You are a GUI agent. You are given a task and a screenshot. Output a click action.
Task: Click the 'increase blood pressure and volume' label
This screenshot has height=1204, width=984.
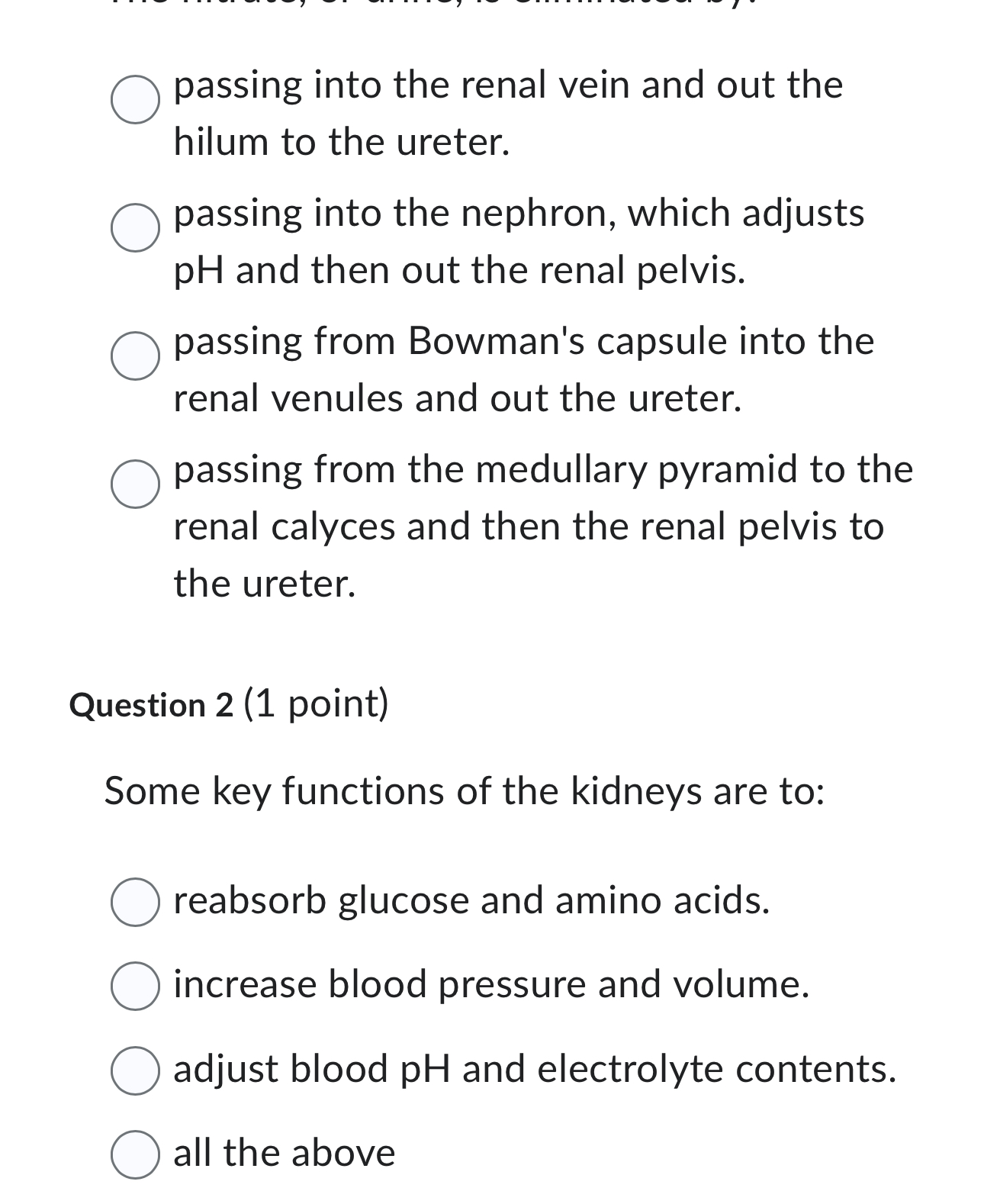[490, 986]
